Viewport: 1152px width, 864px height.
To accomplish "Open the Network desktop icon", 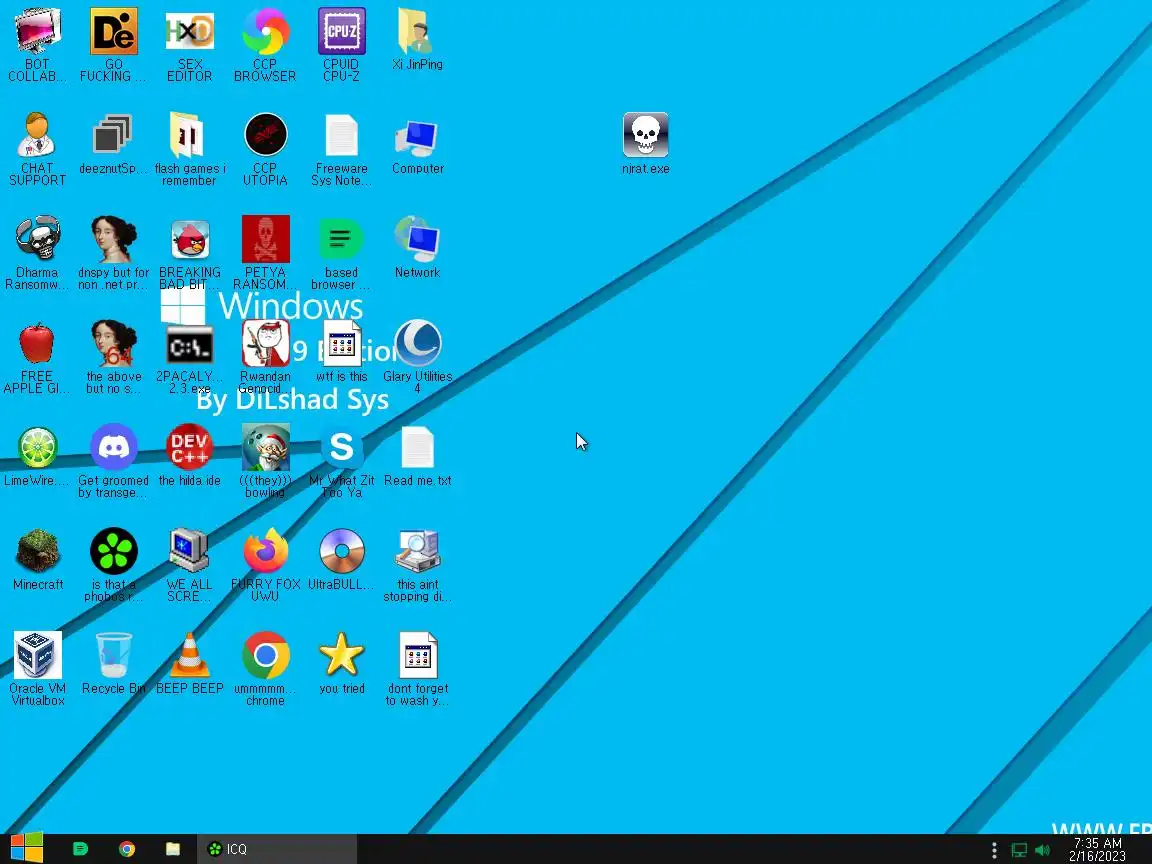I will [x=417, y=239].
